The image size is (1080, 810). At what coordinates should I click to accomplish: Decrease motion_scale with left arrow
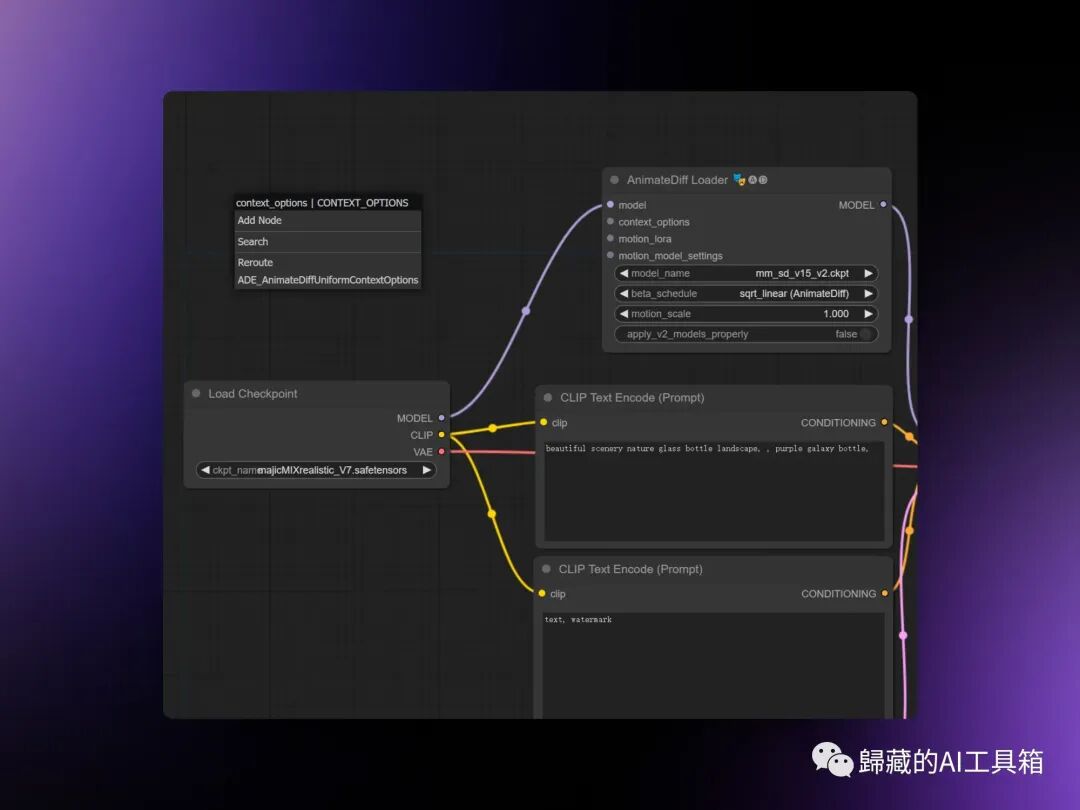(x=624, y=313)
